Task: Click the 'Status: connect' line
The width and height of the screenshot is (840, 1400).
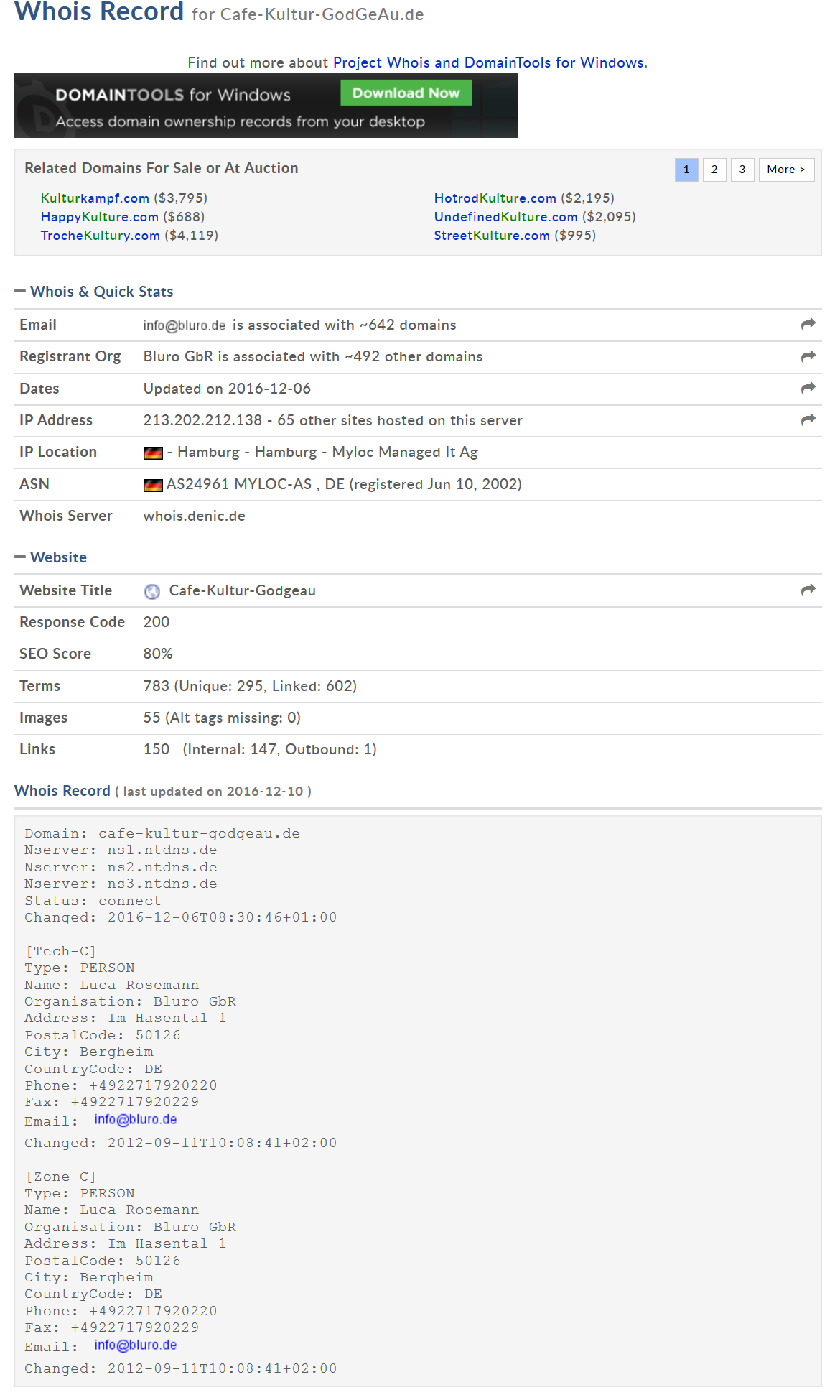Action: (93, 901)
